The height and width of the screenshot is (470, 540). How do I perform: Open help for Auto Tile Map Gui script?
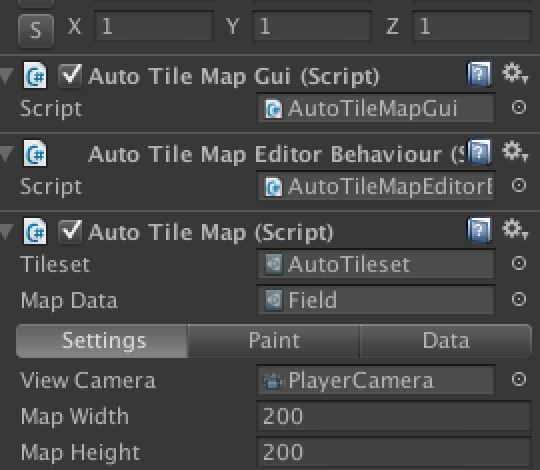click(479, 74)
